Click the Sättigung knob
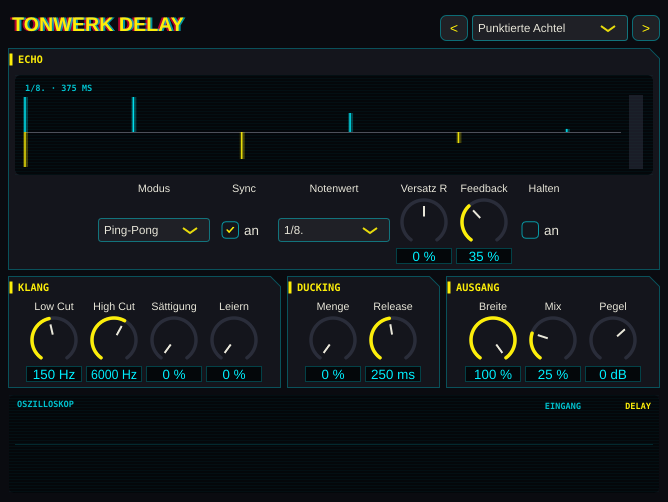Image resolution: width=668 pixels, height=502 pixels. 174,340
